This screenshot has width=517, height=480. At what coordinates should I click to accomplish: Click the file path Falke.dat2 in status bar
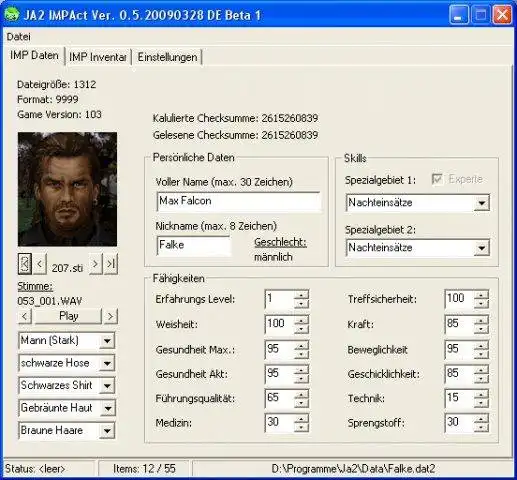(353, 469)
